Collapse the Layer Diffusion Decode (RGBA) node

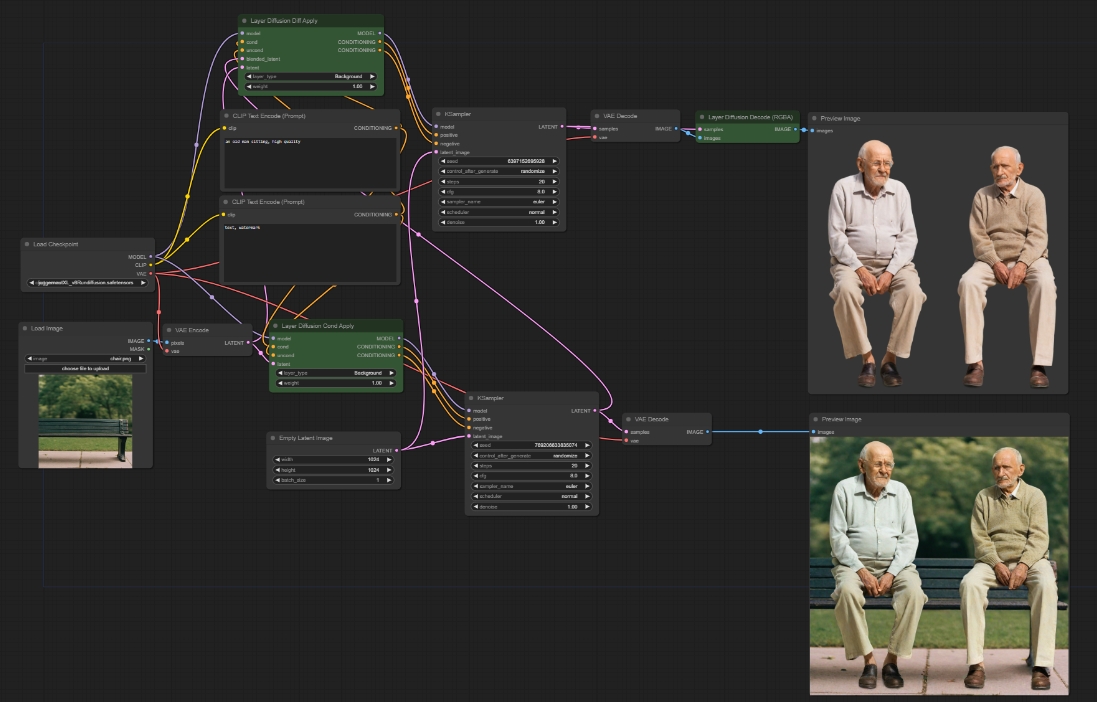[701, 116]
